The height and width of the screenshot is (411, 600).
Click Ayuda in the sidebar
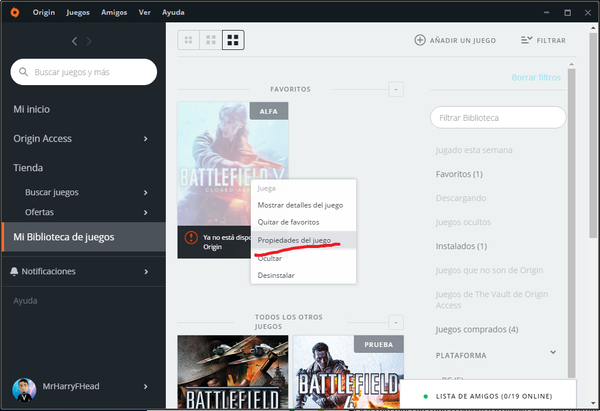tap(25, 301)
